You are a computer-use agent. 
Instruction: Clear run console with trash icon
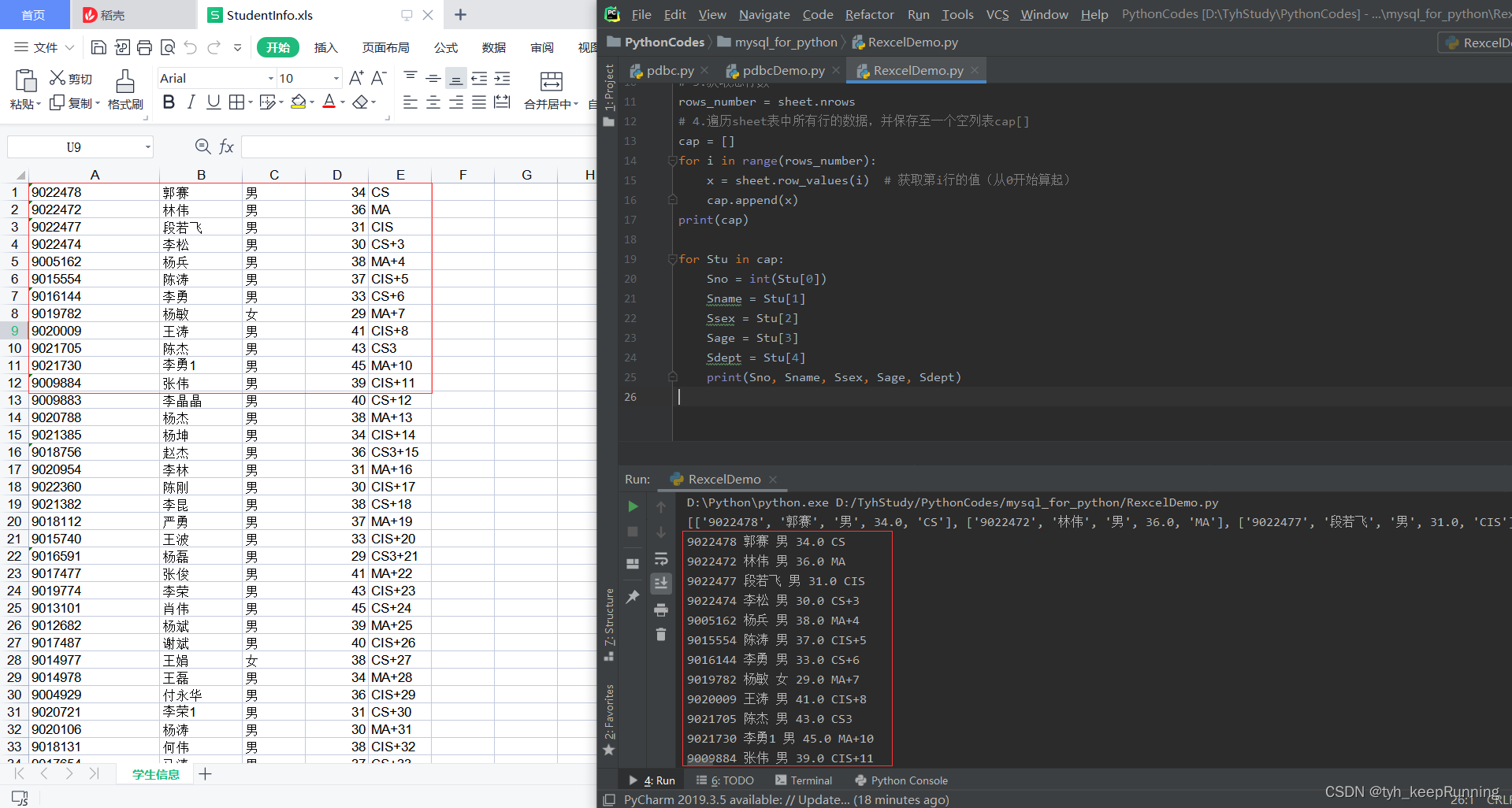(661, 635)
